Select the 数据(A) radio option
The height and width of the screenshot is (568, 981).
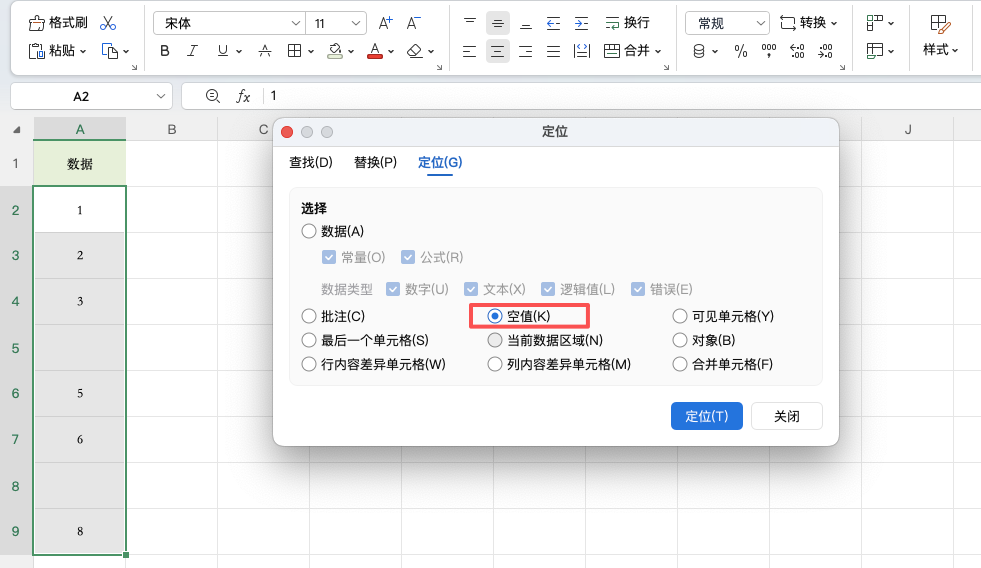[308, 231]
